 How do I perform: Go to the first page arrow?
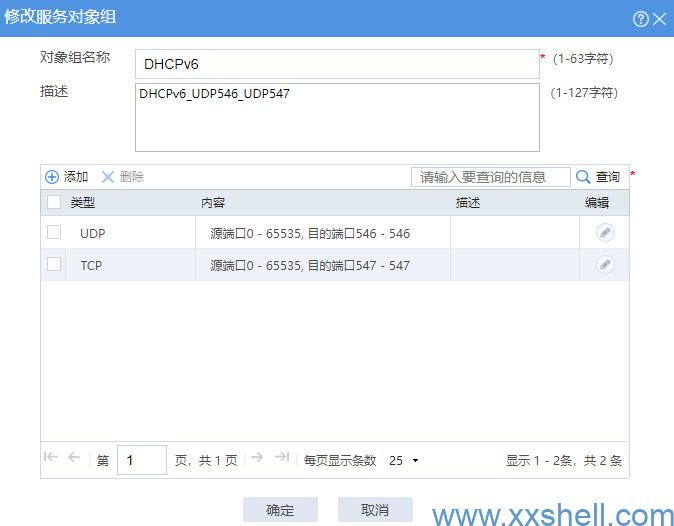tap(51, 457)
